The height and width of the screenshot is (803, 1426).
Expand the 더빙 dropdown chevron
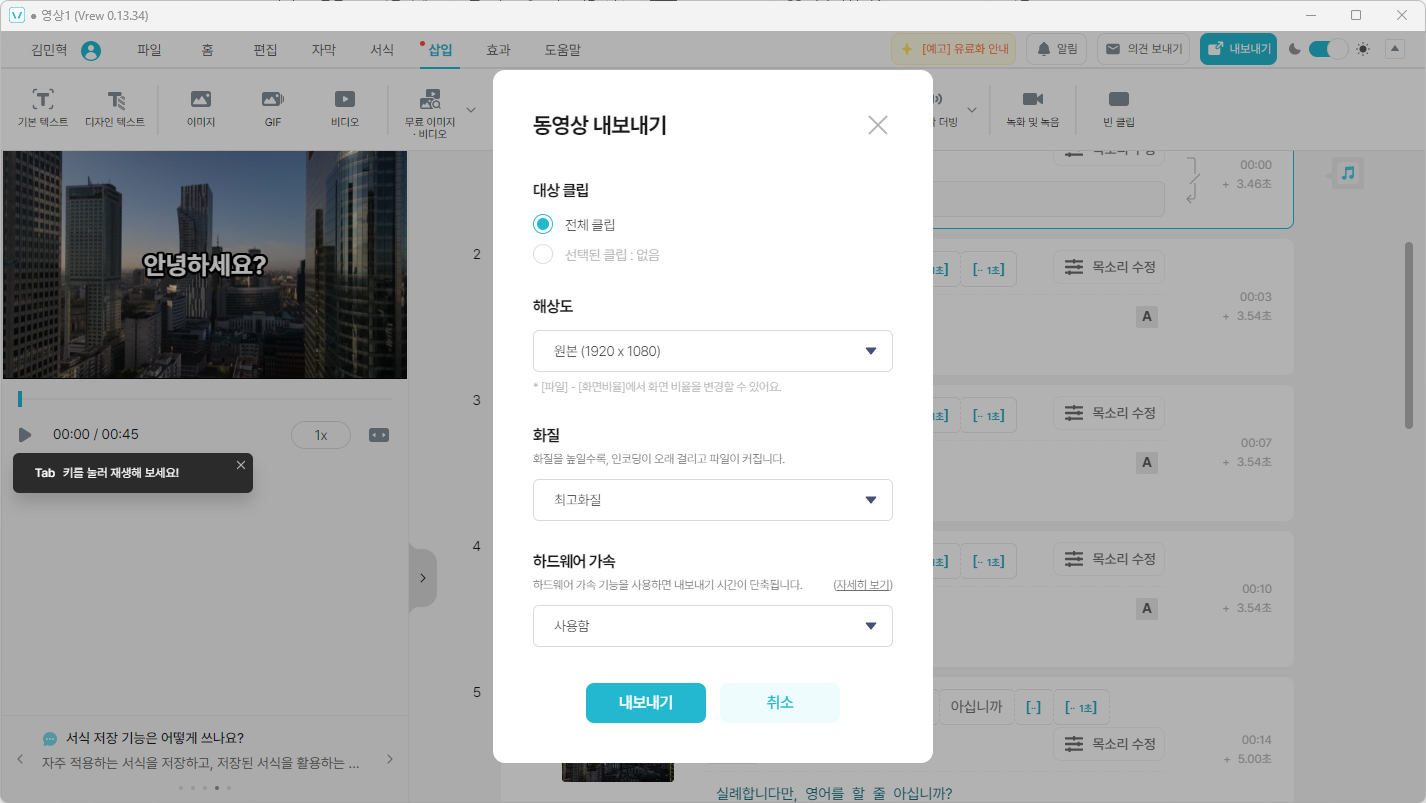[971, 109]
